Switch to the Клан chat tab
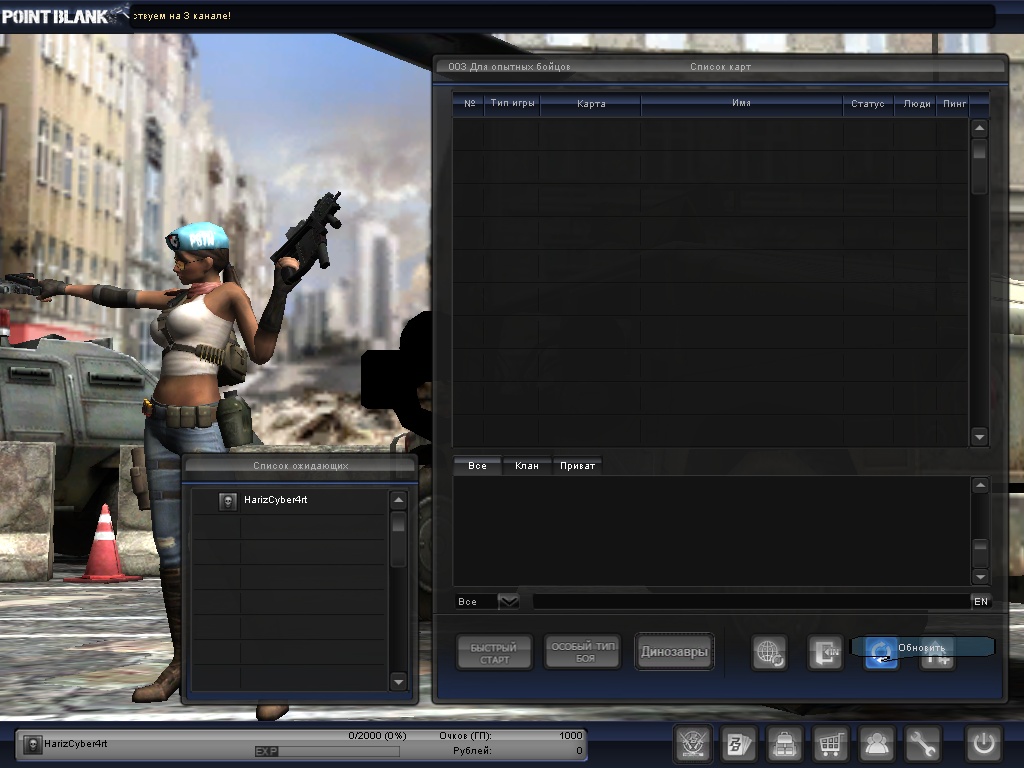This screenshot has height=768, width=1024. [x=527, y=466]
